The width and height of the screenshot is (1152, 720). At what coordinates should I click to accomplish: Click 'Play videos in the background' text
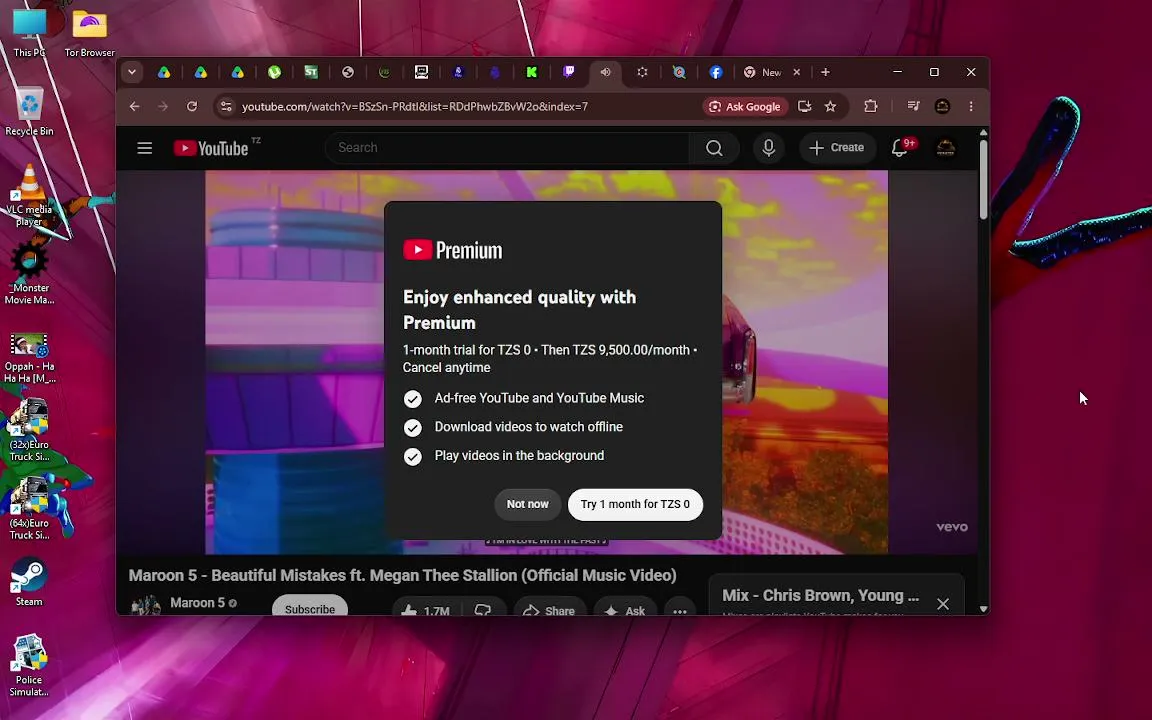click(519, 456)
